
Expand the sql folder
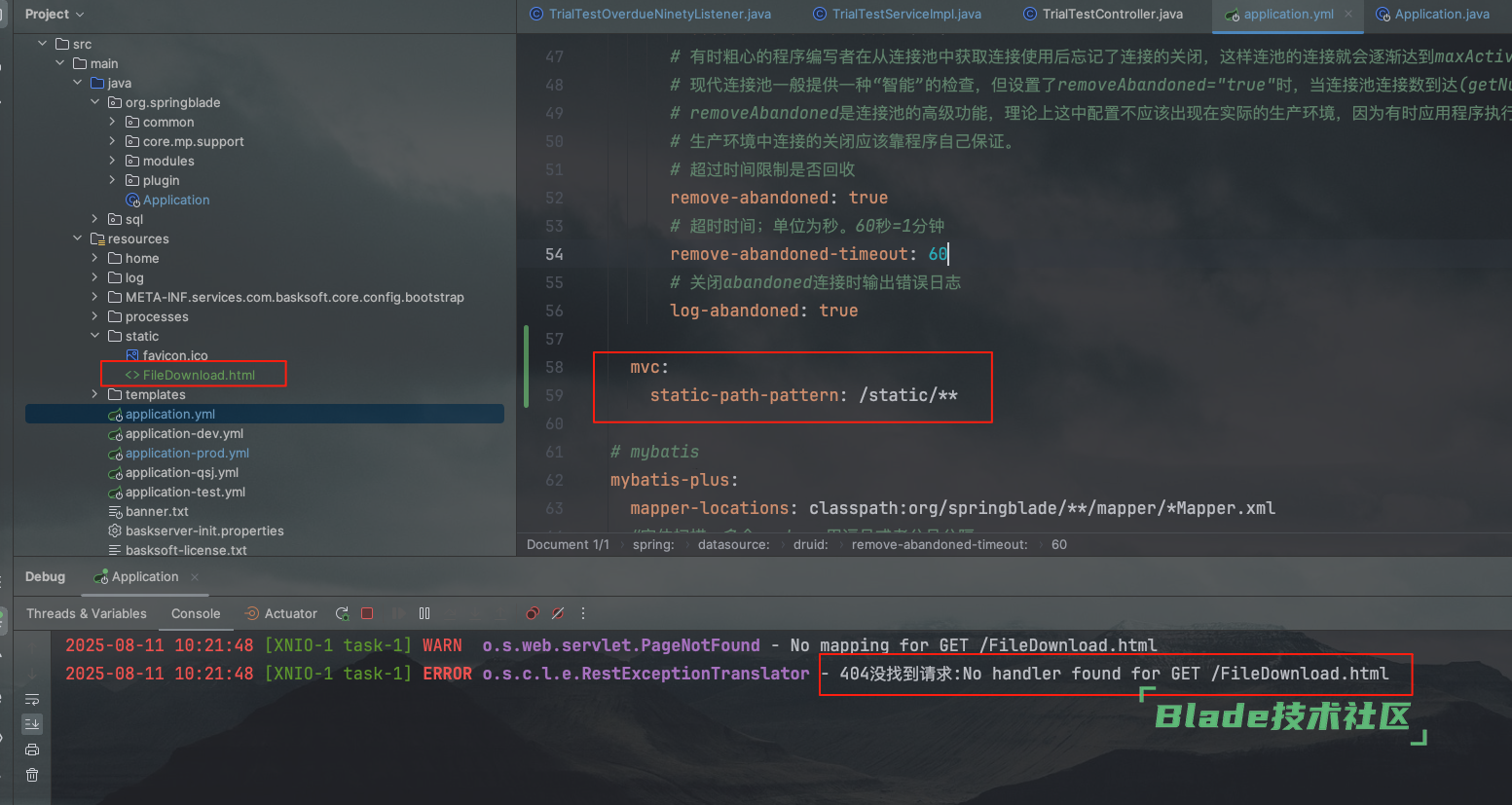pos(94,219)
